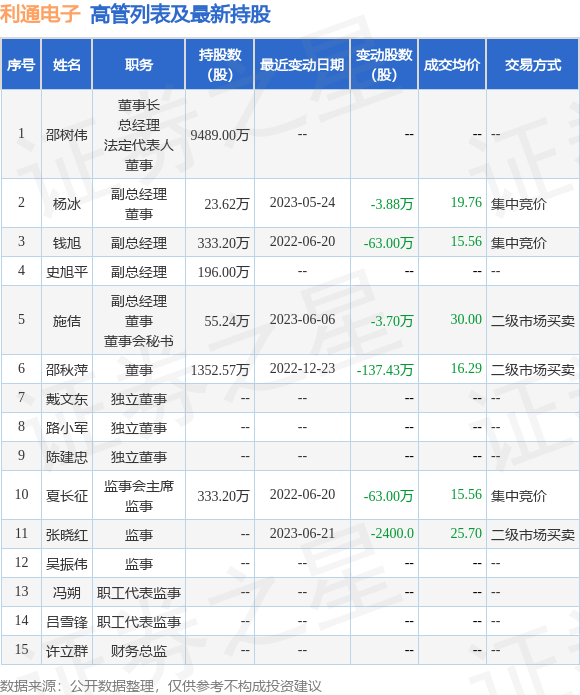This screenshot has height=695, width=580.
Task: Click the 高管列表及最新持股 heading
Action: [180, 14]
